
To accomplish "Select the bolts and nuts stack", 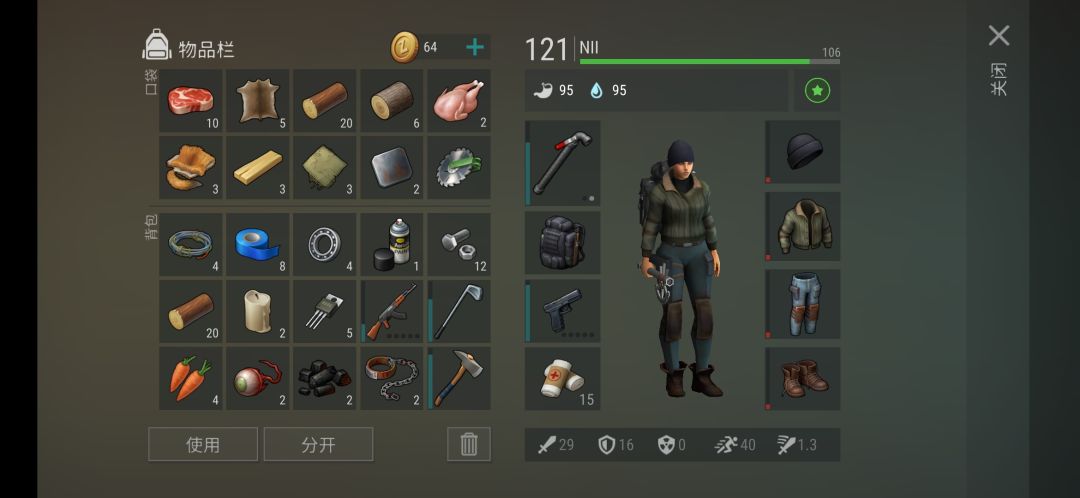I will pyautogui.click(x=459, y=245).
